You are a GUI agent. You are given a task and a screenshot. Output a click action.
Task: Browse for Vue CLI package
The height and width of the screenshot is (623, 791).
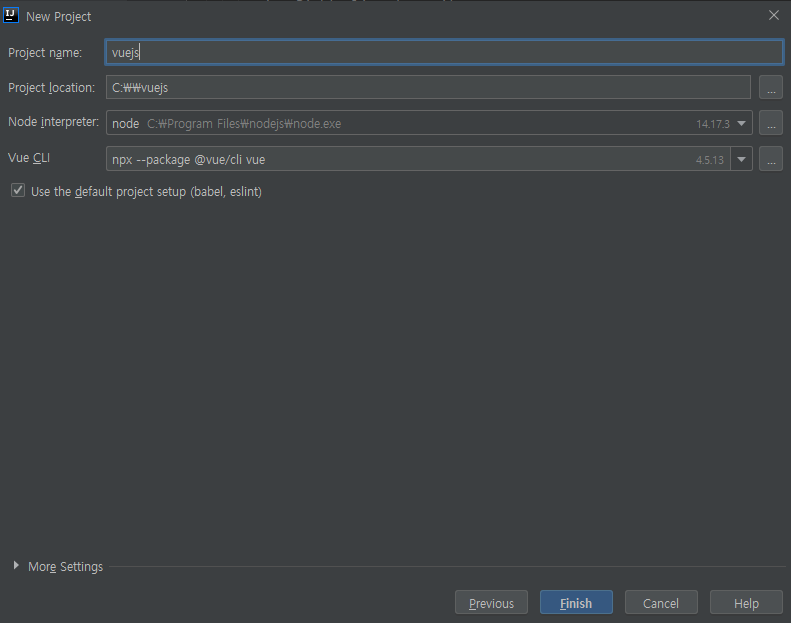pyautogui.click(x=770, y=159)
